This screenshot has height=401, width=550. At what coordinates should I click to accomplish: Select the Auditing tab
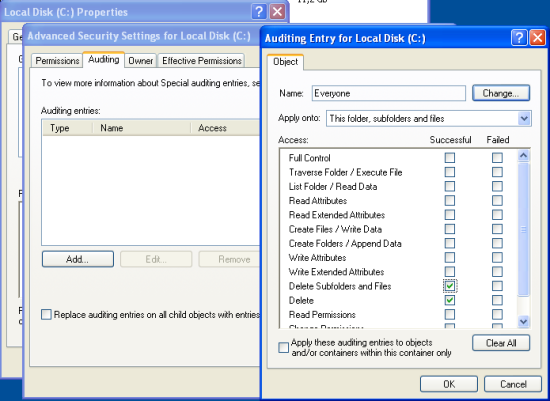tap(104, 59)
